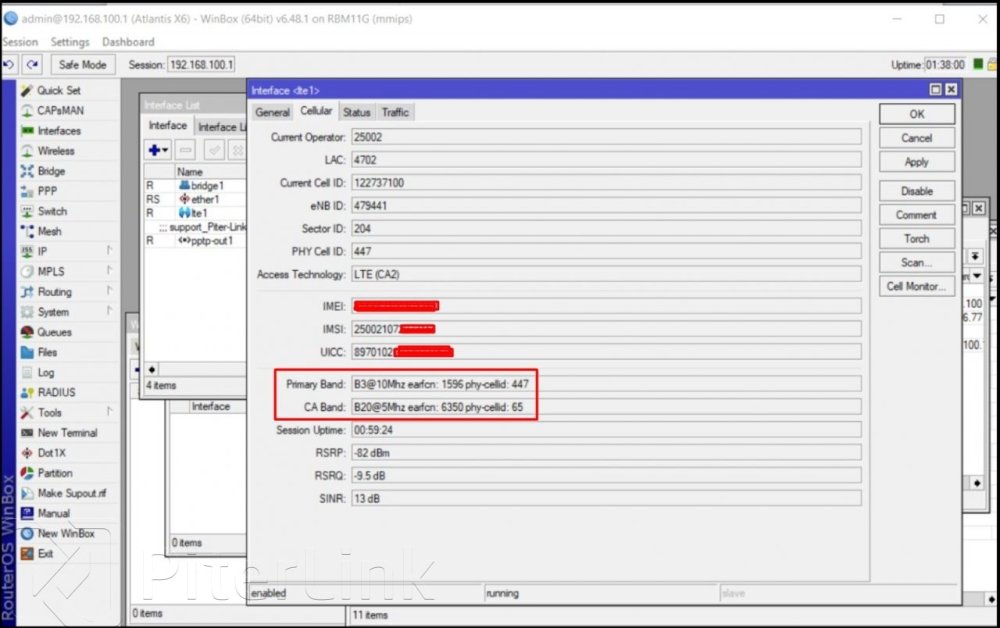1000x628 pixels.
Task: Click the redo arrow icon
Action: pyautogui.click(x=32, y=64)
